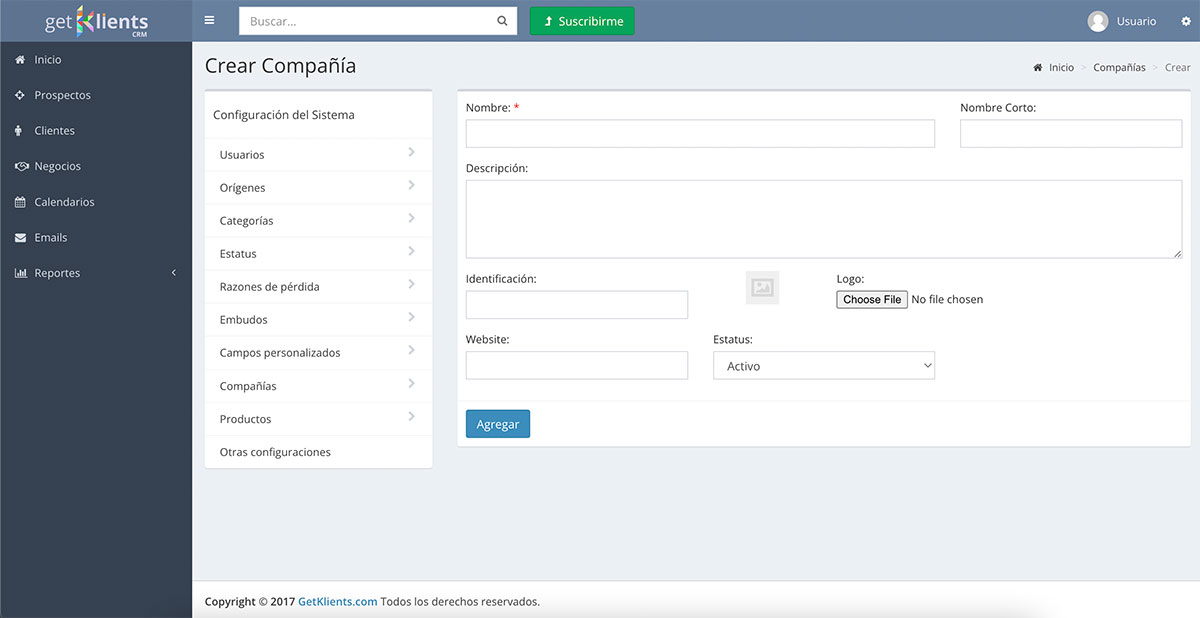Open the GetKlients.com footer link

(337, 602)
